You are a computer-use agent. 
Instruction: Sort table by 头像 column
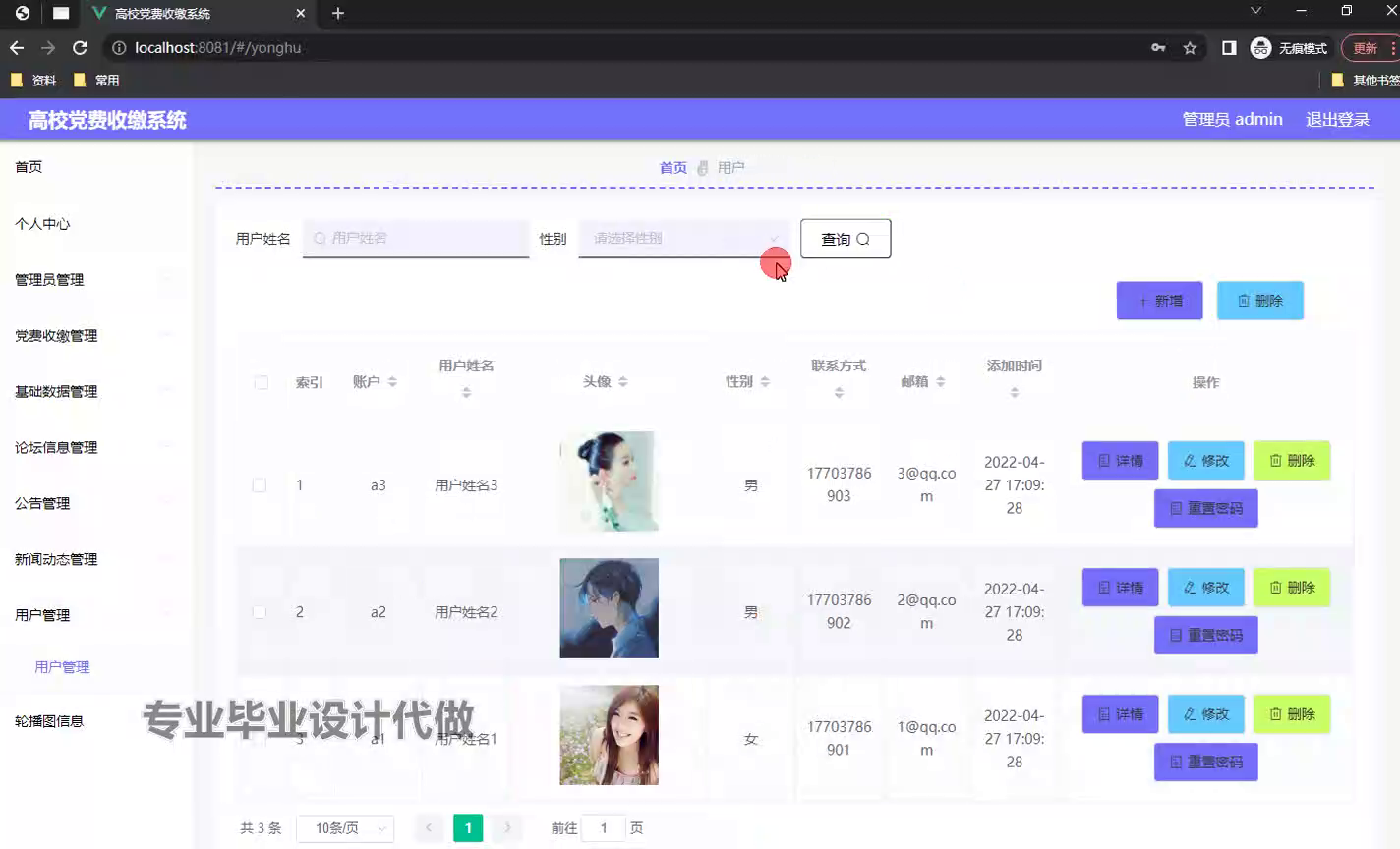point(622,382)
